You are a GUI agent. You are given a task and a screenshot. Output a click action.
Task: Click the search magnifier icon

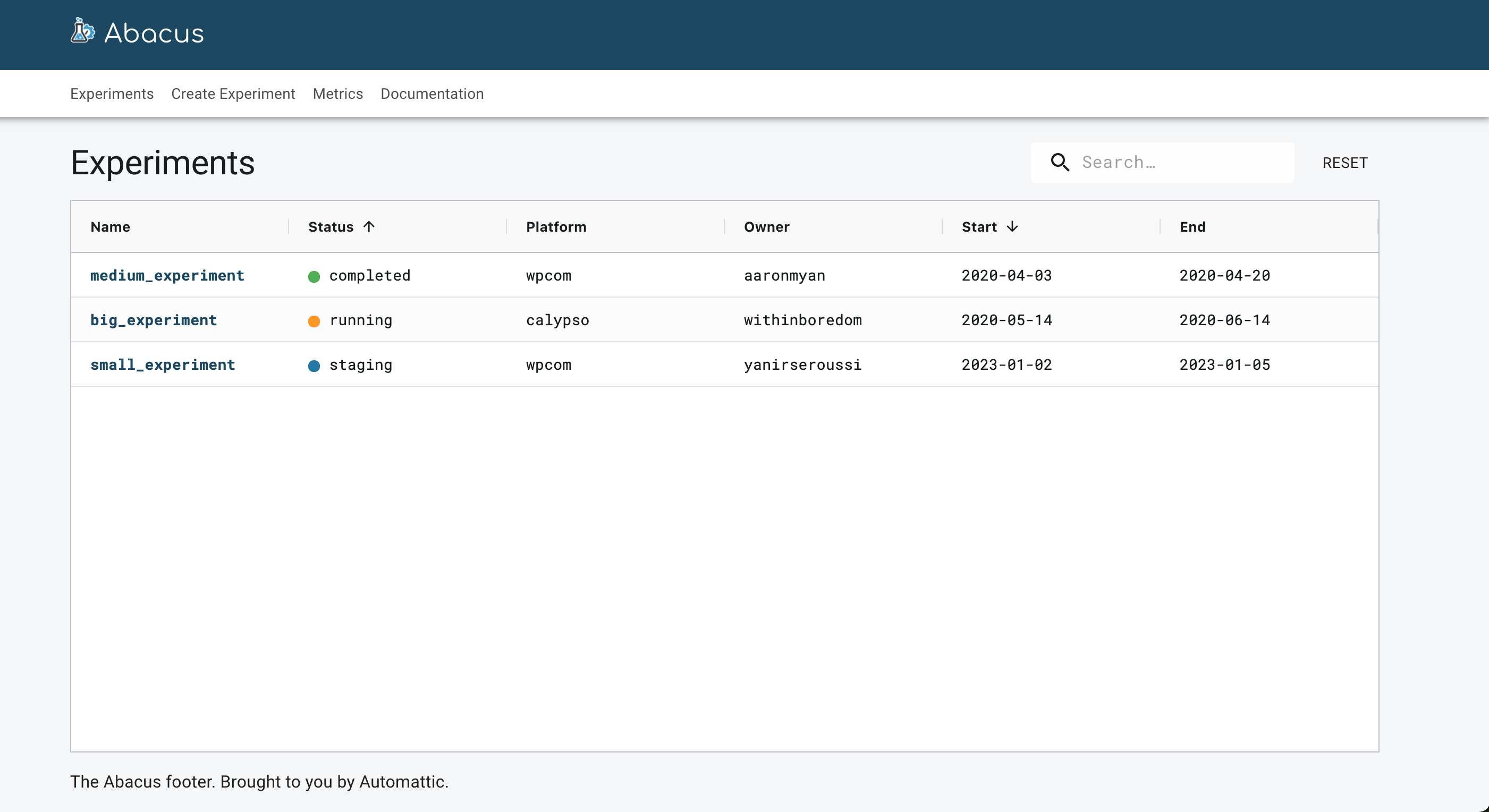pos(1060,163)
